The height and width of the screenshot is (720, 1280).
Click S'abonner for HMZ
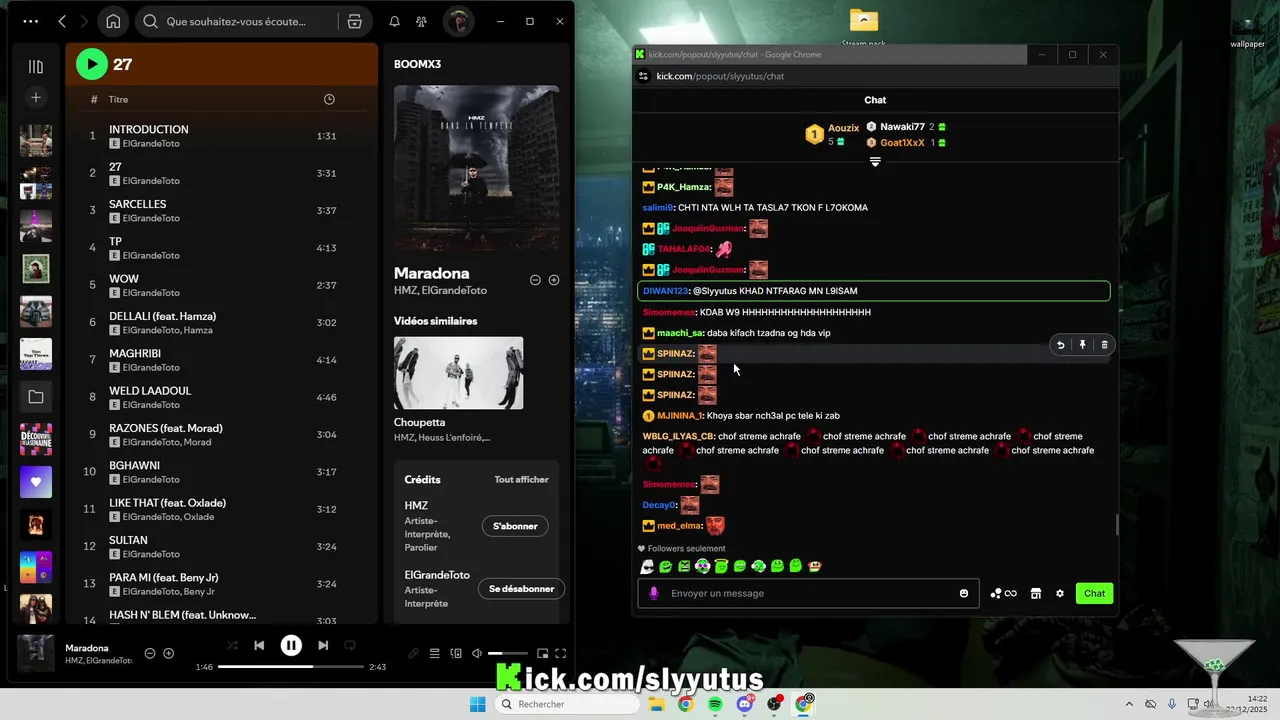click(x=515, y=526)
